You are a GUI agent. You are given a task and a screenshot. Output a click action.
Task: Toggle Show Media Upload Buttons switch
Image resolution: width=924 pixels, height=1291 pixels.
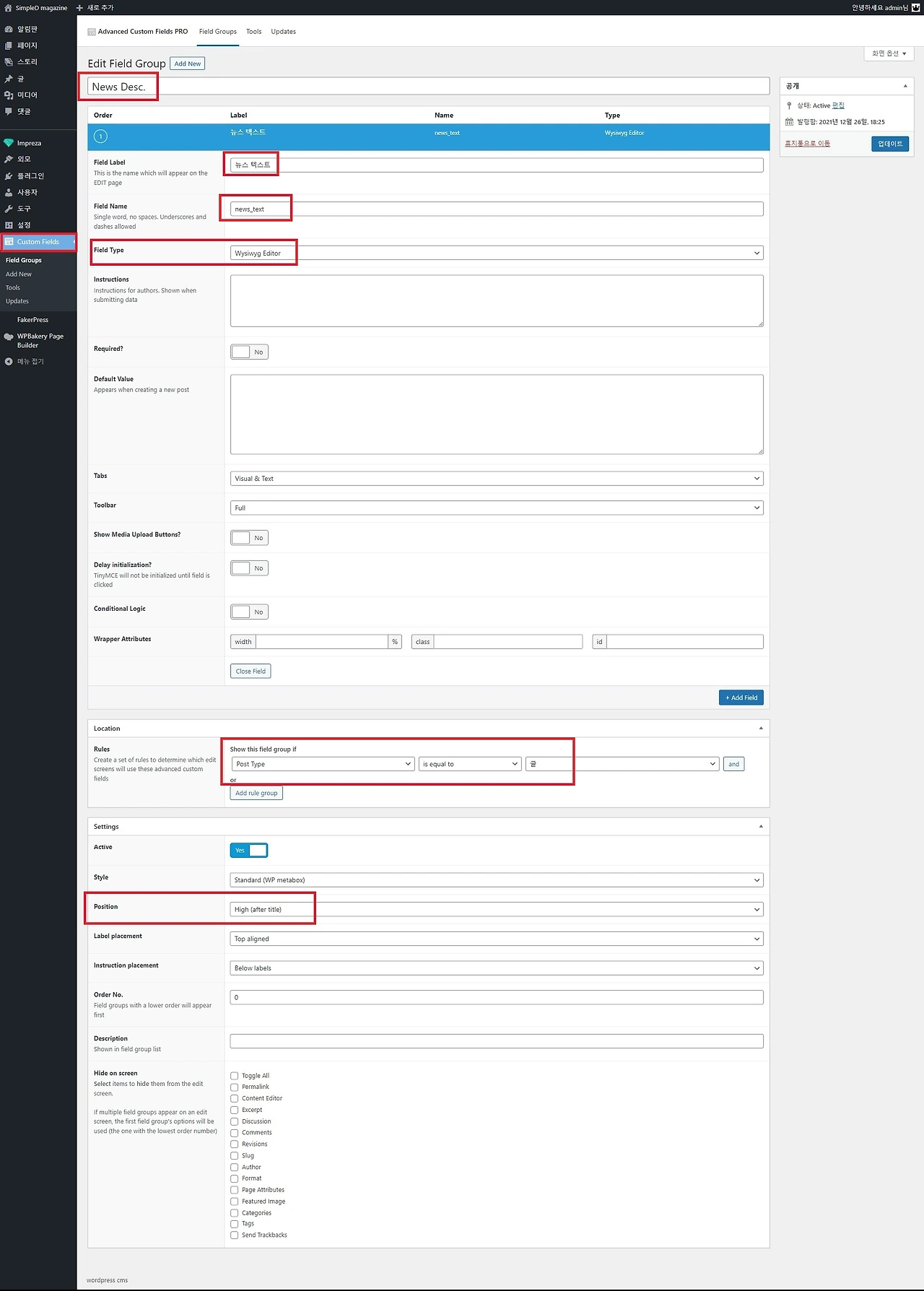point(250,538)
